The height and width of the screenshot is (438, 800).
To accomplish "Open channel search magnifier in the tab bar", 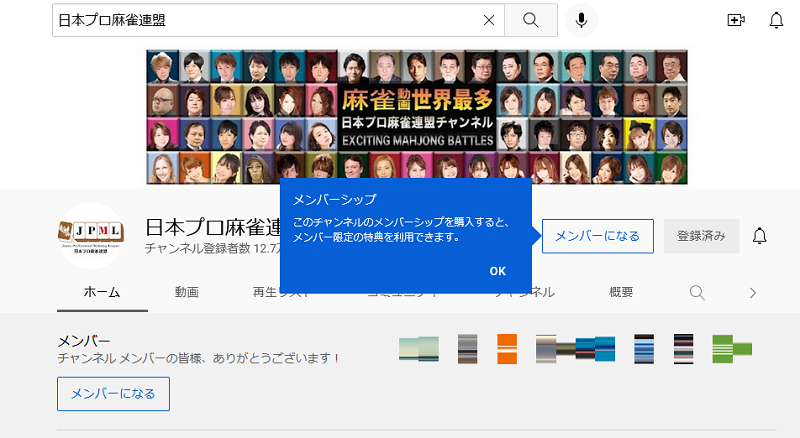I will tap(698, 292).
